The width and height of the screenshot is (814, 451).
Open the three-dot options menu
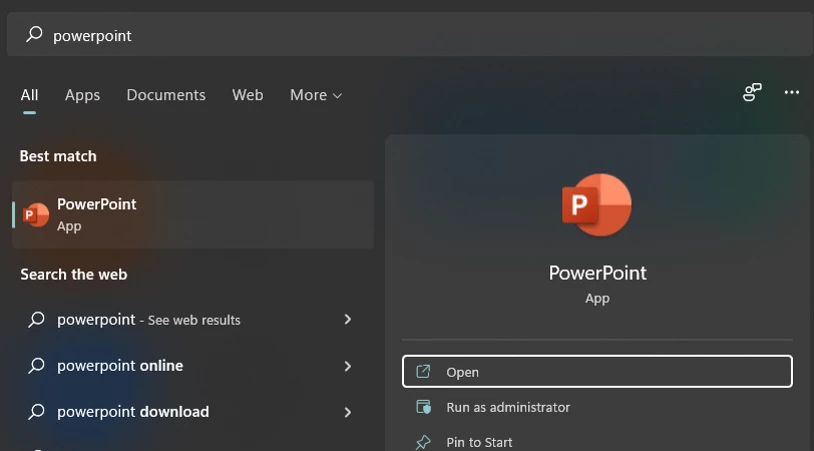792,92
